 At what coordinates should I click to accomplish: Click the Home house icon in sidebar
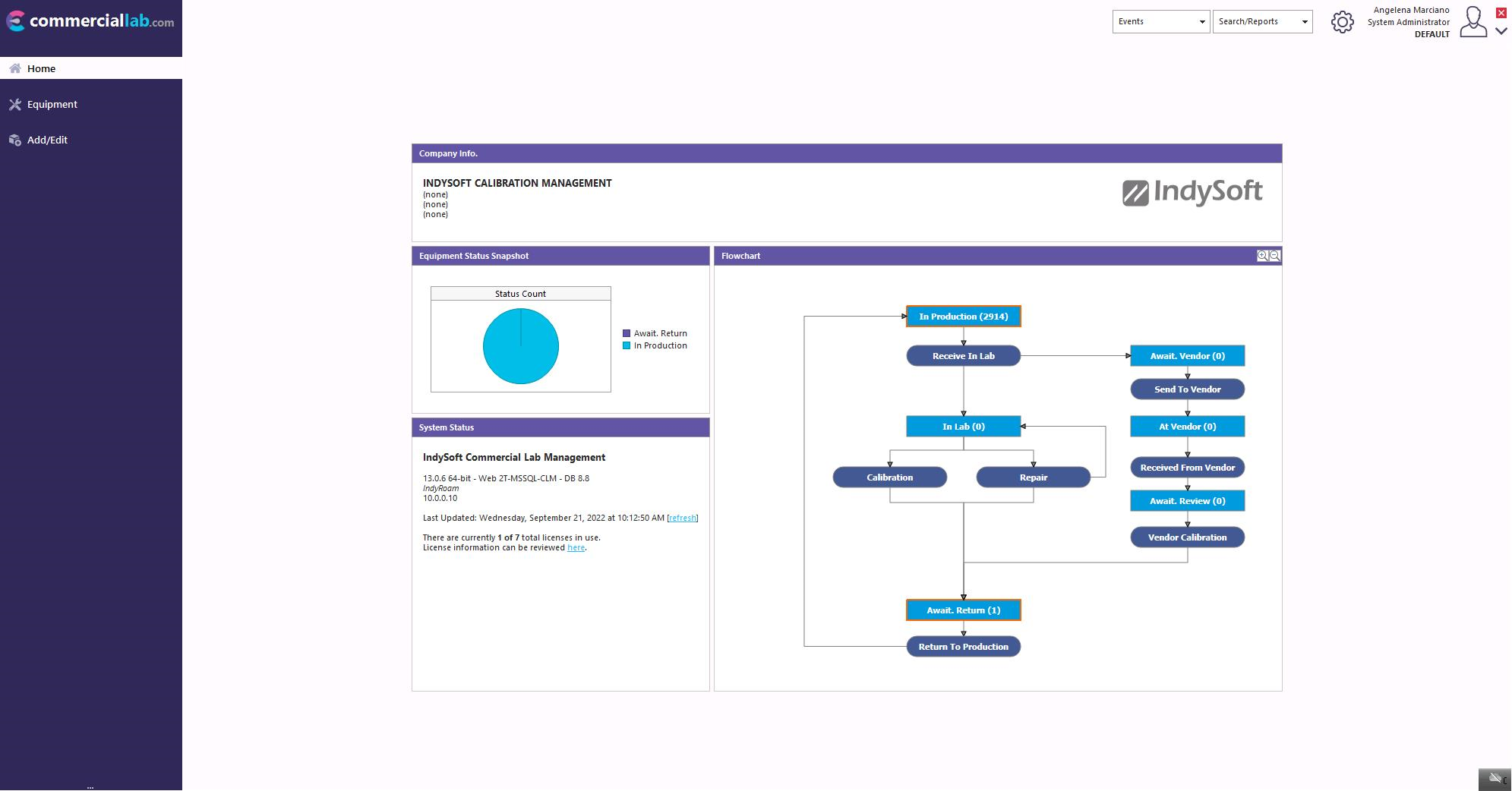pyautogui.click(x=14, y=69)
